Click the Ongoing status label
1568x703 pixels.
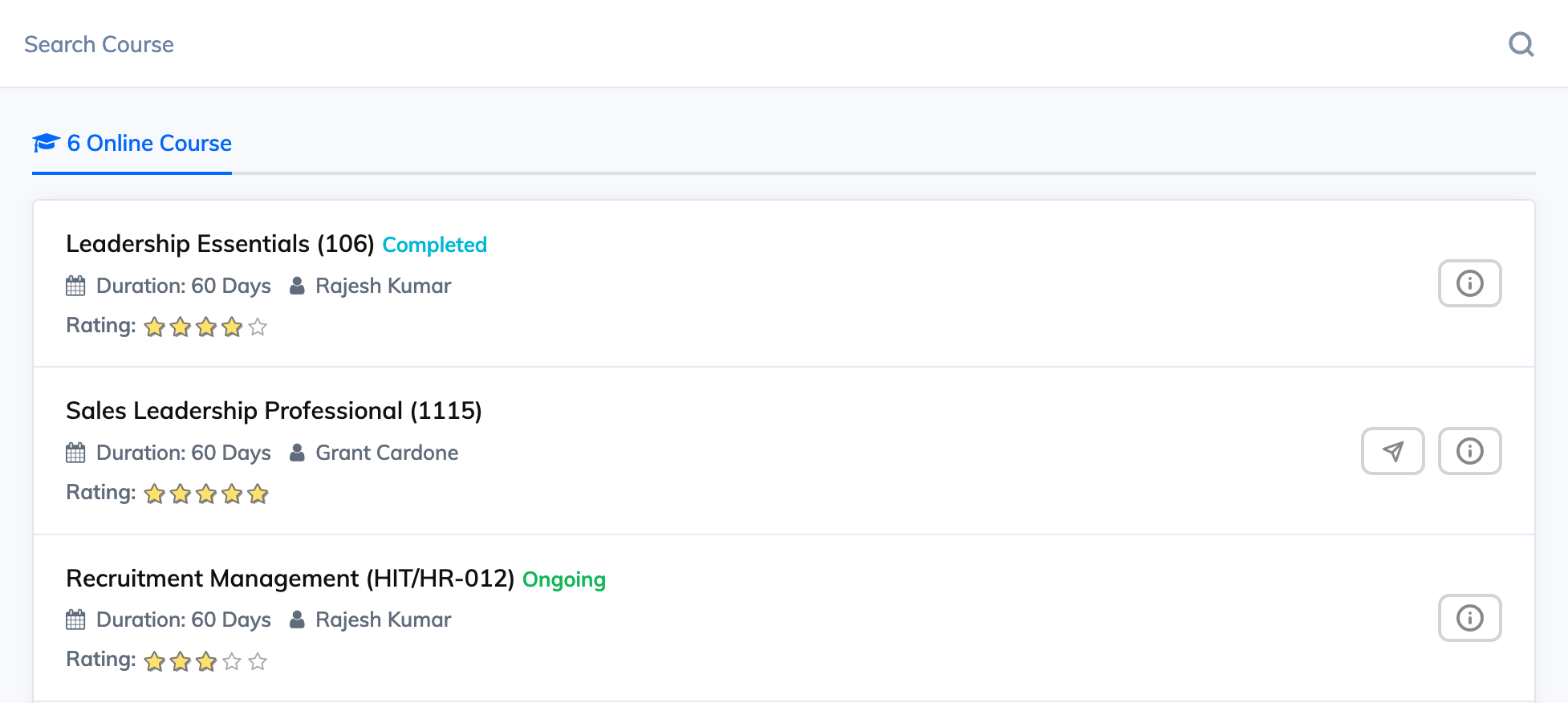pos(563,579)
